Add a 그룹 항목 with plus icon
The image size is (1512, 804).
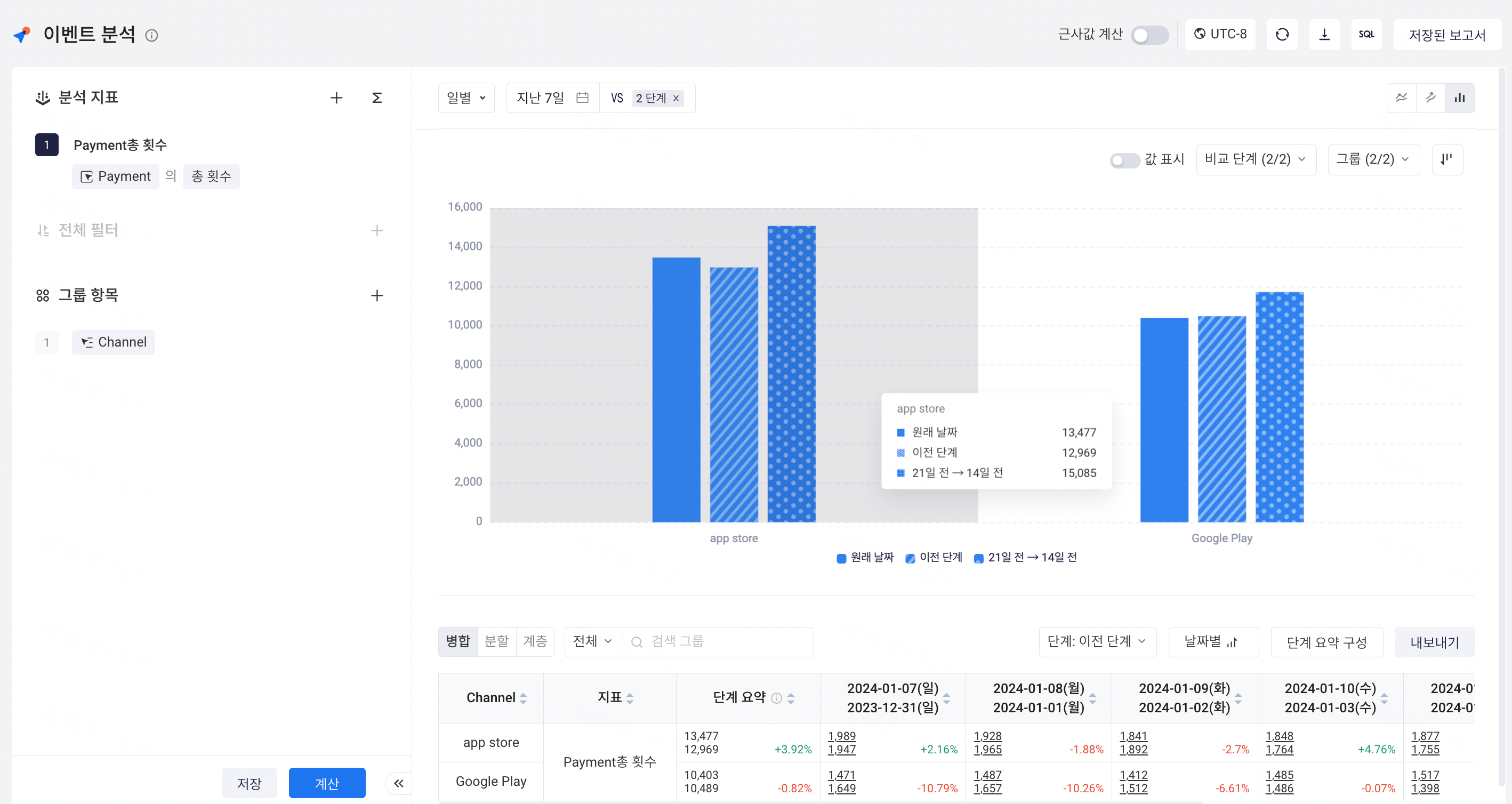coord(377,295)
